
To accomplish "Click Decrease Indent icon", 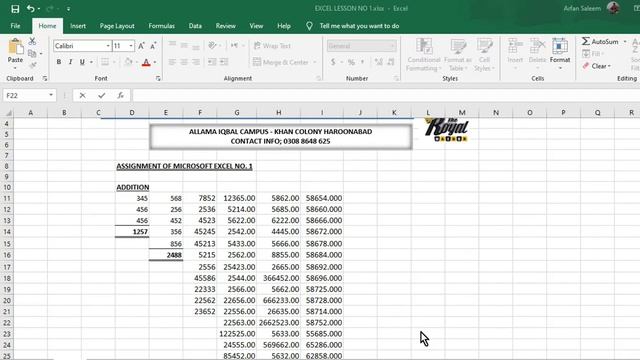I will 212,62.
